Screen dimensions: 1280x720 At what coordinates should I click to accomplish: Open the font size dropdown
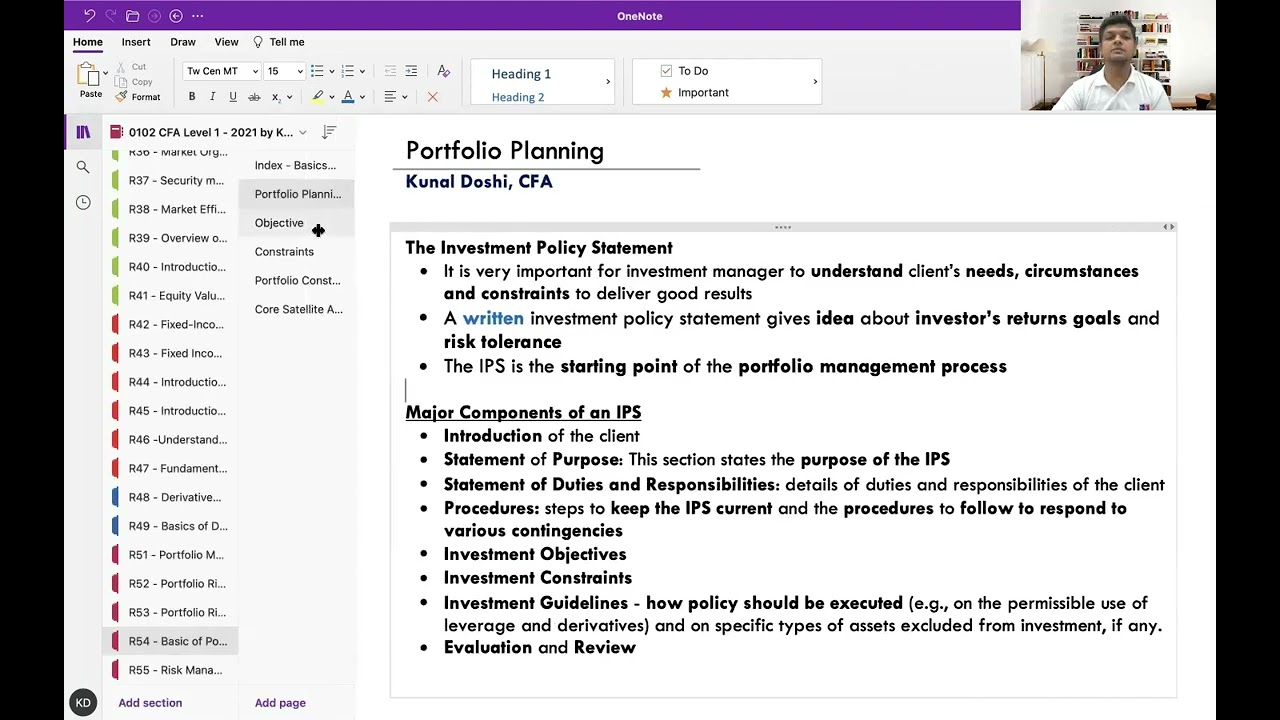pos(299,71)
